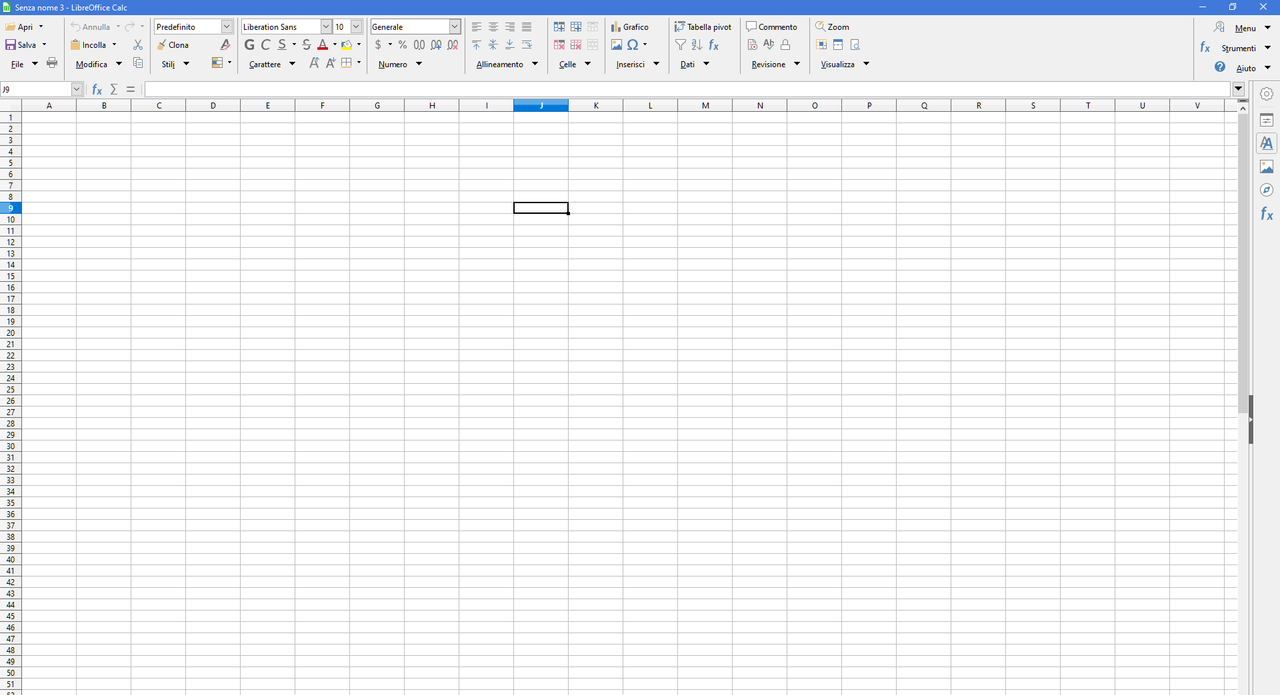The height and width of the screenshot is (695, 1280).
Task: Click the Sum sigma icon in formula bar
Action: [114, 89]
